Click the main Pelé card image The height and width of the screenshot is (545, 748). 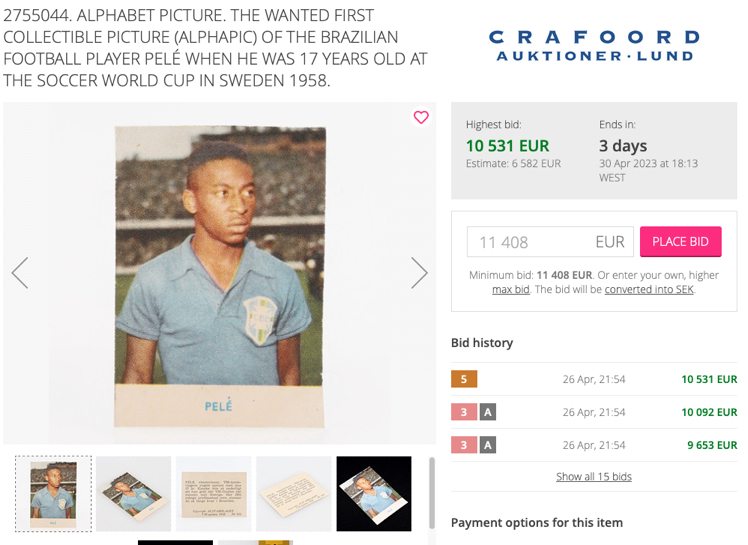[x=220, y=272]
